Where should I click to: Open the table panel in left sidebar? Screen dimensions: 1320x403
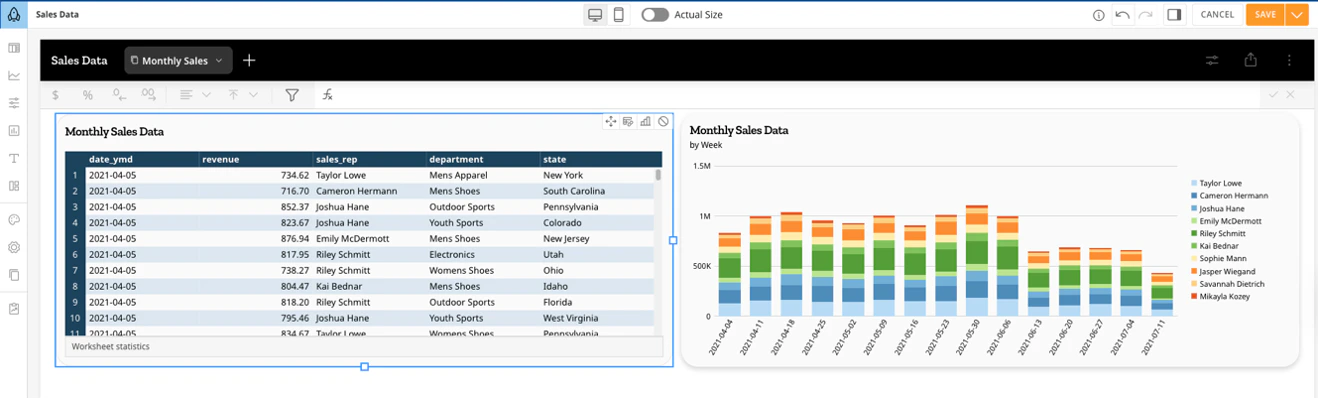(14, 48)
